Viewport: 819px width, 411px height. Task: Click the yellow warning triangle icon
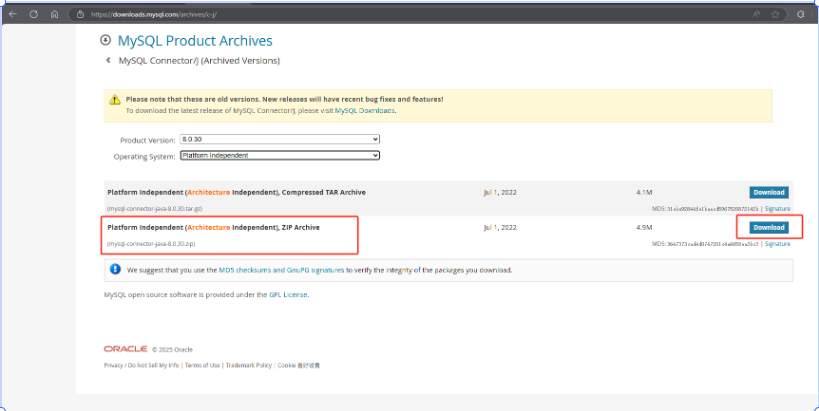114,100
